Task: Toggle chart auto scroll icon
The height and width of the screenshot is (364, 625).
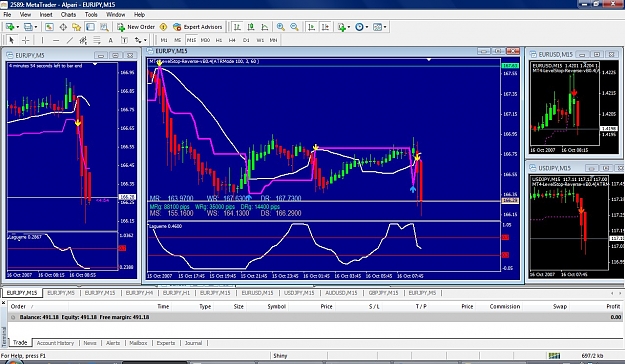Action: 312,27
